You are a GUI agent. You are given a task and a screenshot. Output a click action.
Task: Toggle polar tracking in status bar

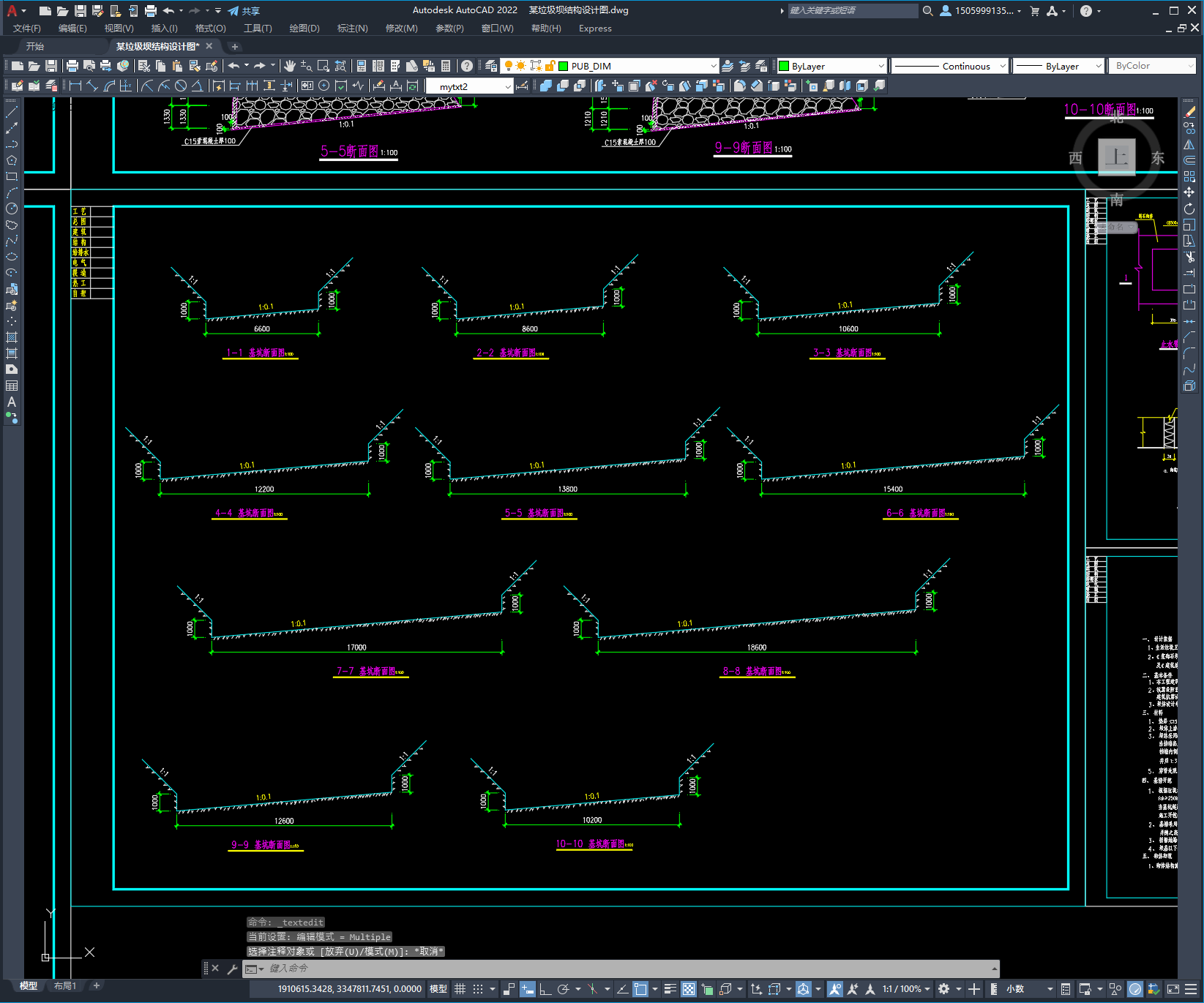(x=563, y=989)
